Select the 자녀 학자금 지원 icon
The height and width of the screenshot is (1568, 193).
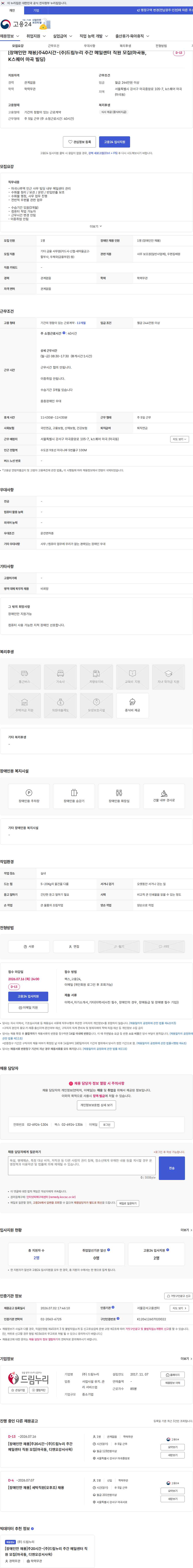pos(168,677)
